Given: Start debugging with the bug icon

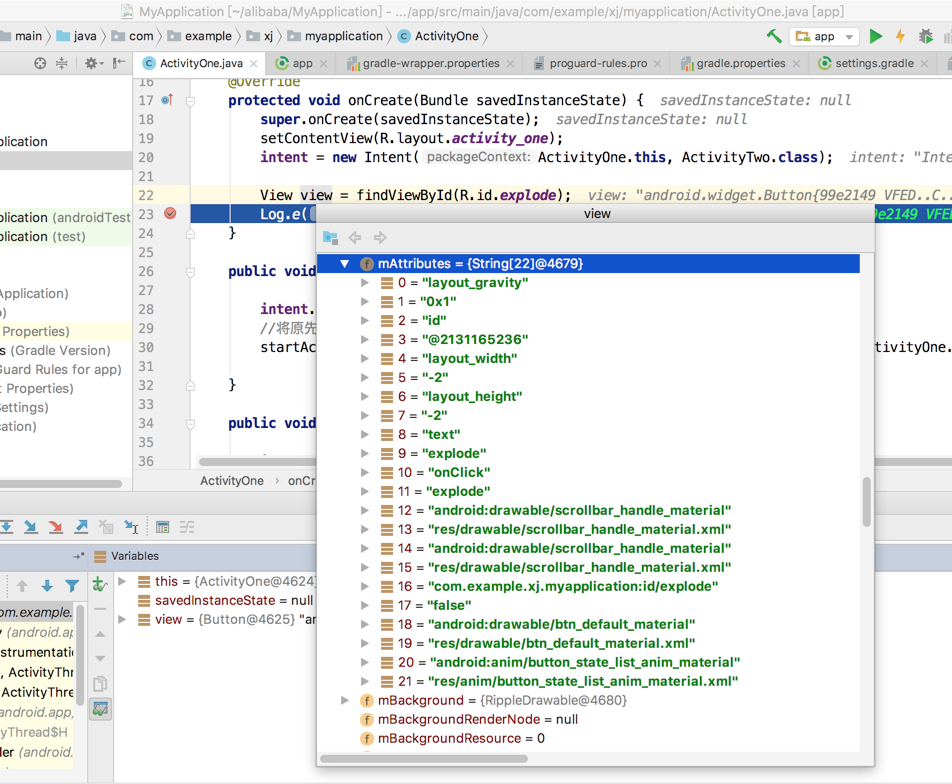Looking at the screenshot, I should coord(925,37).
